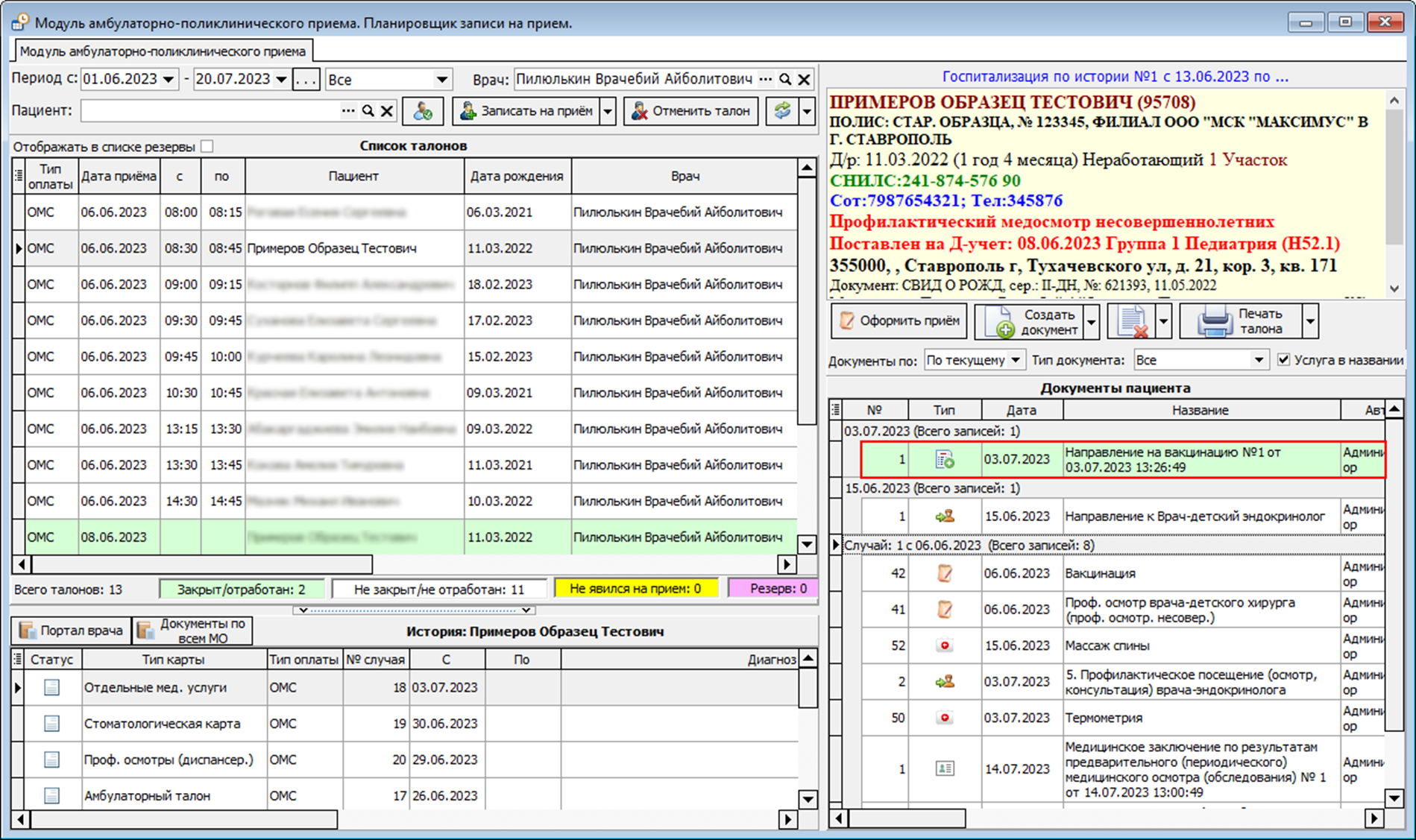Screen dimensions: 1416x840
Task: Click the green refresh arrows icon
Action: pos(782,112)
